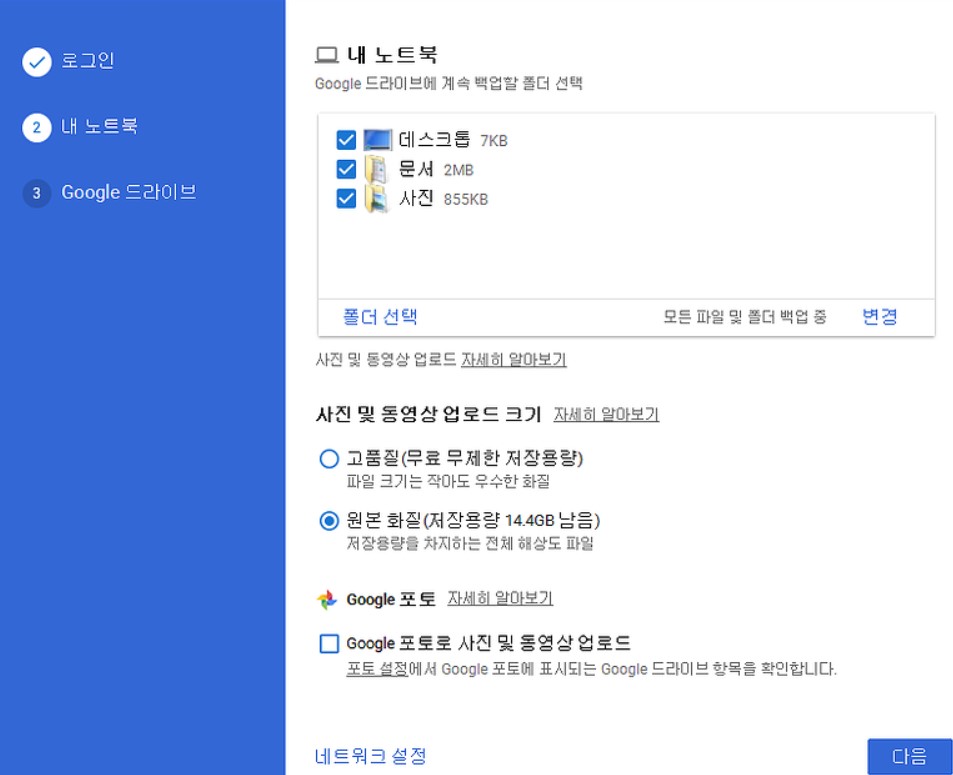Image resolution: width=953 pixels, height=775 pixels.
Task: Click the 문서 documents folder icon
Action: click(376, 169)
